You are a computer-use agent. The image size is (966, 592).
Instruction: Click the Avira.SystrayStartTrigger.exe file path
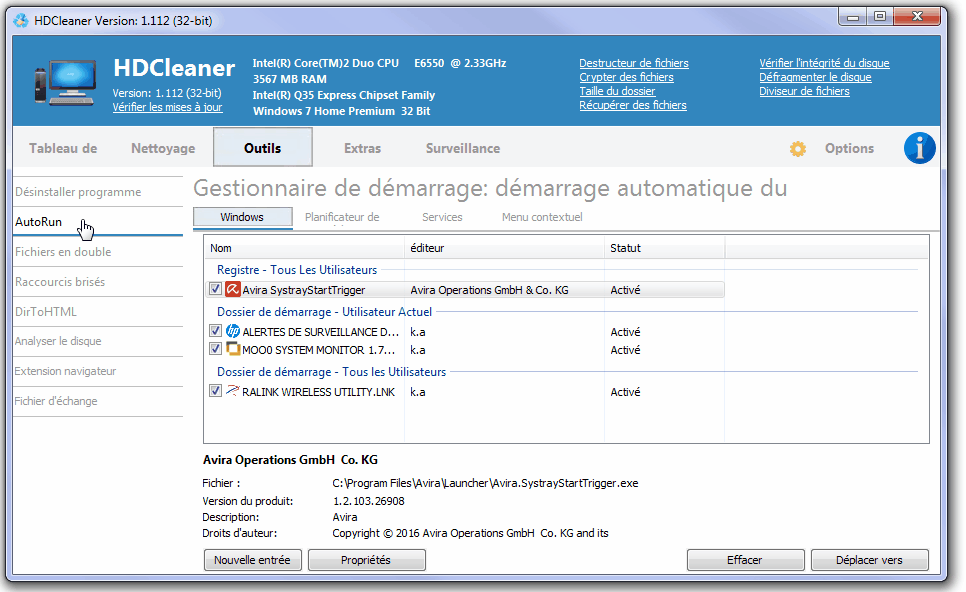click(x=485, y=483)
